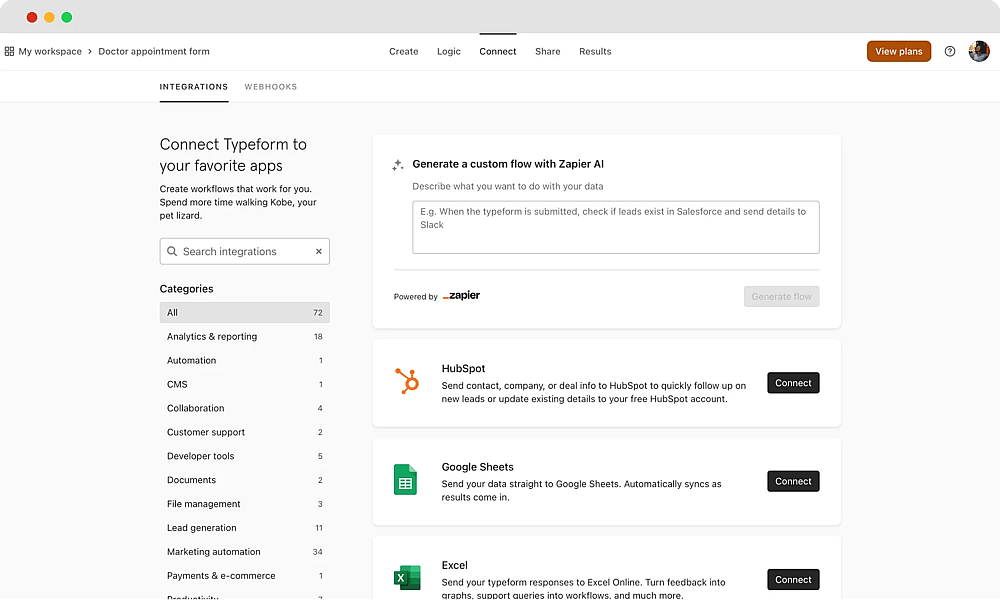Click the Google Sheets logo icon

[x=405, y=479]
